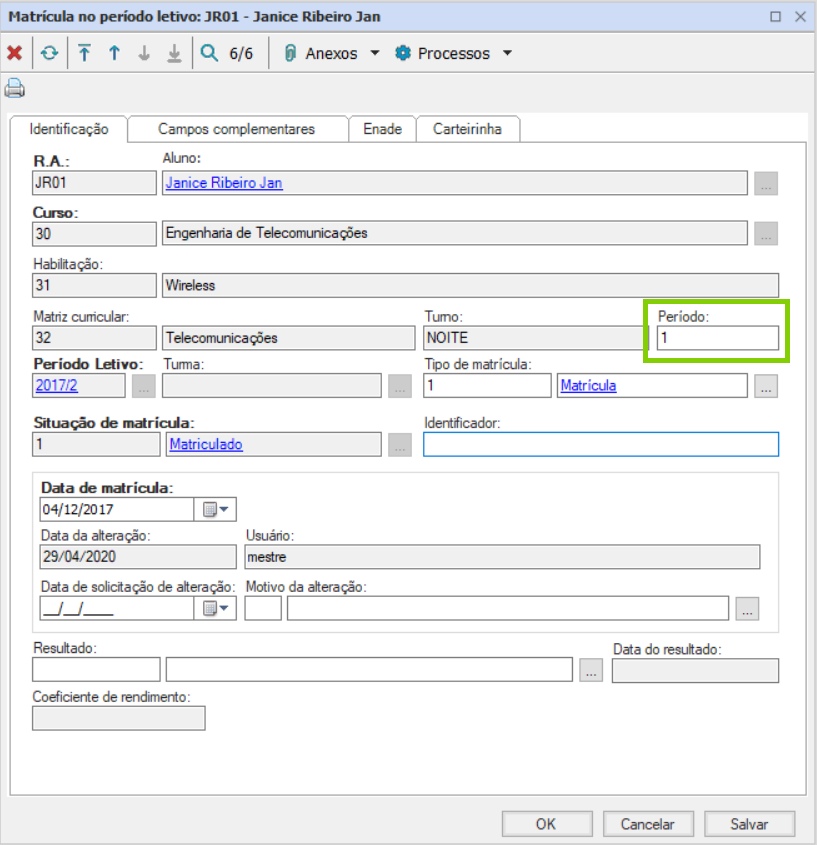
Task: Open the Matrícula tipo link
Action: point(588,385)
